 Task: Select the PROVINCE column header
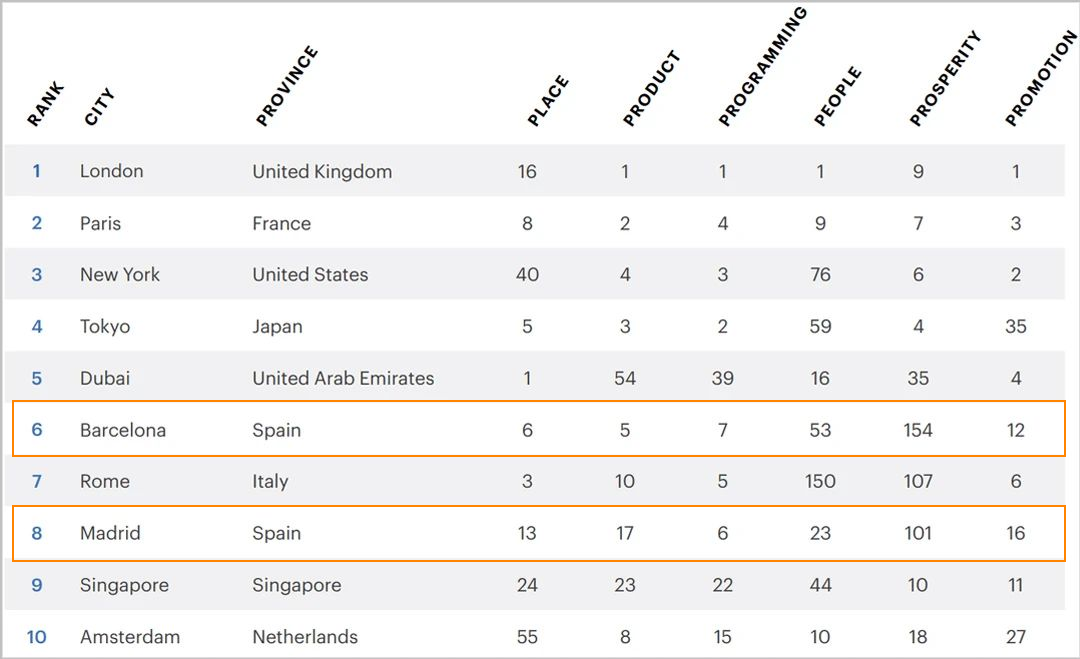click(287, 86)
